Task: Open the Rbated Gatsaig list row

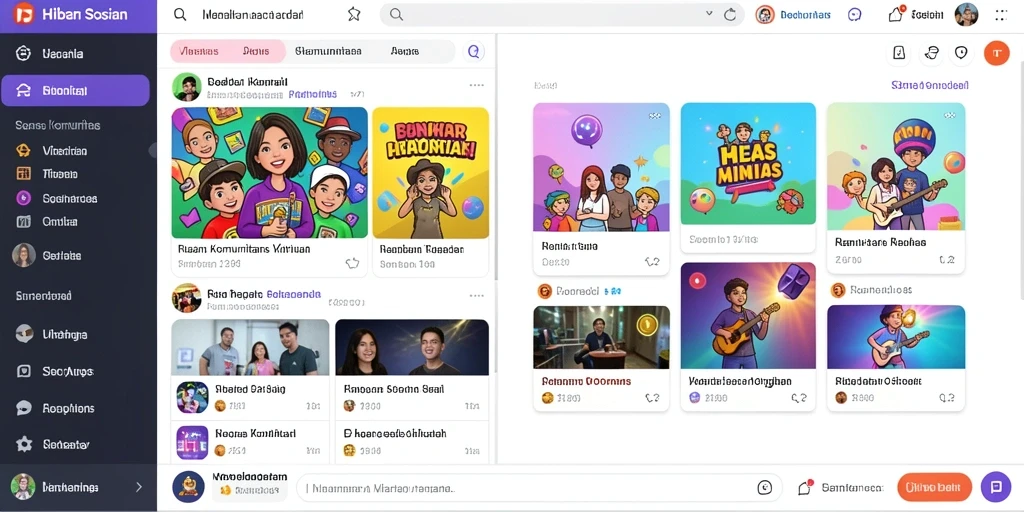Action: pos(250,397)
